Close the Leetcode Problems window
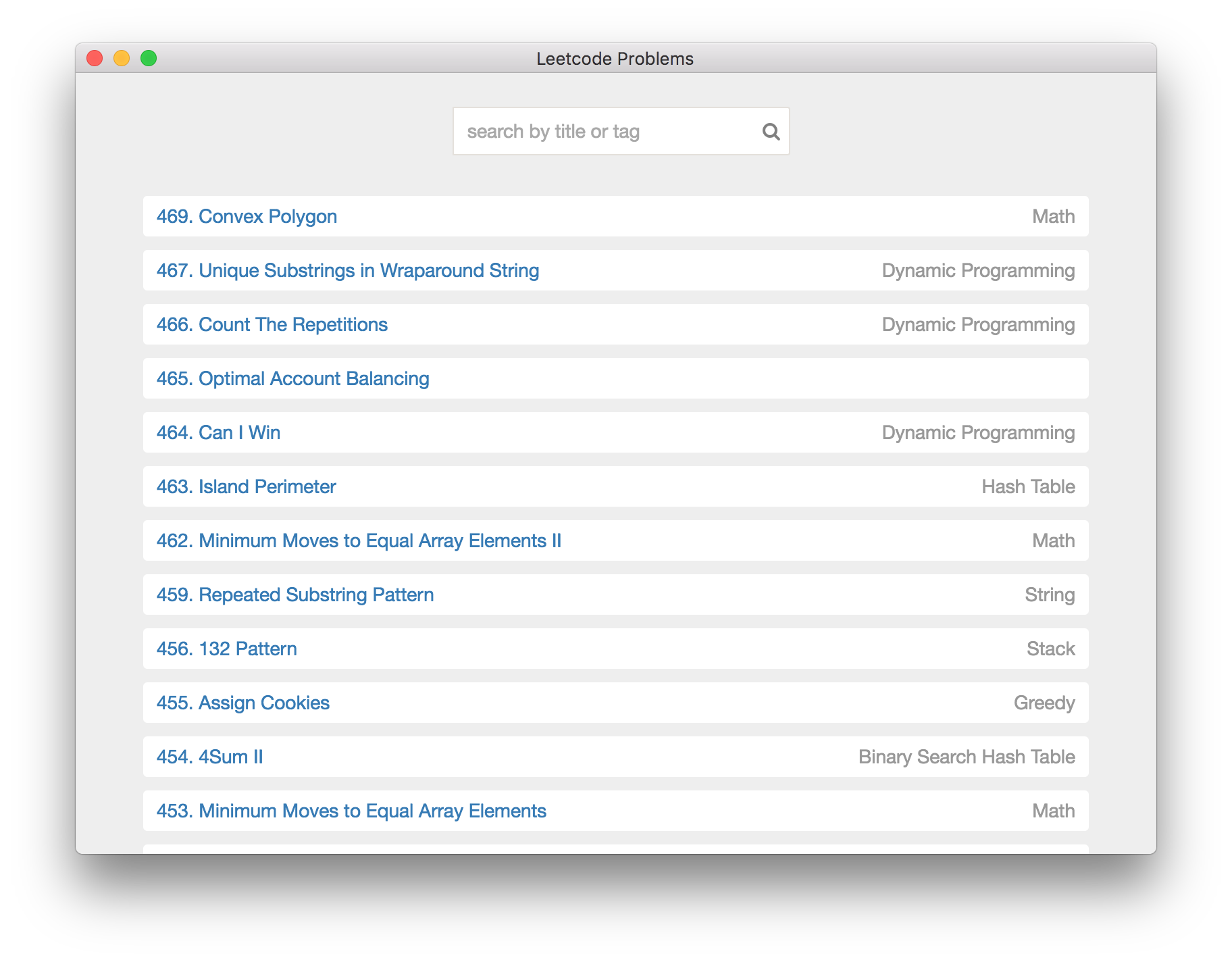The width and height of the screenshot is (1232, 962). tap(95, 58)
